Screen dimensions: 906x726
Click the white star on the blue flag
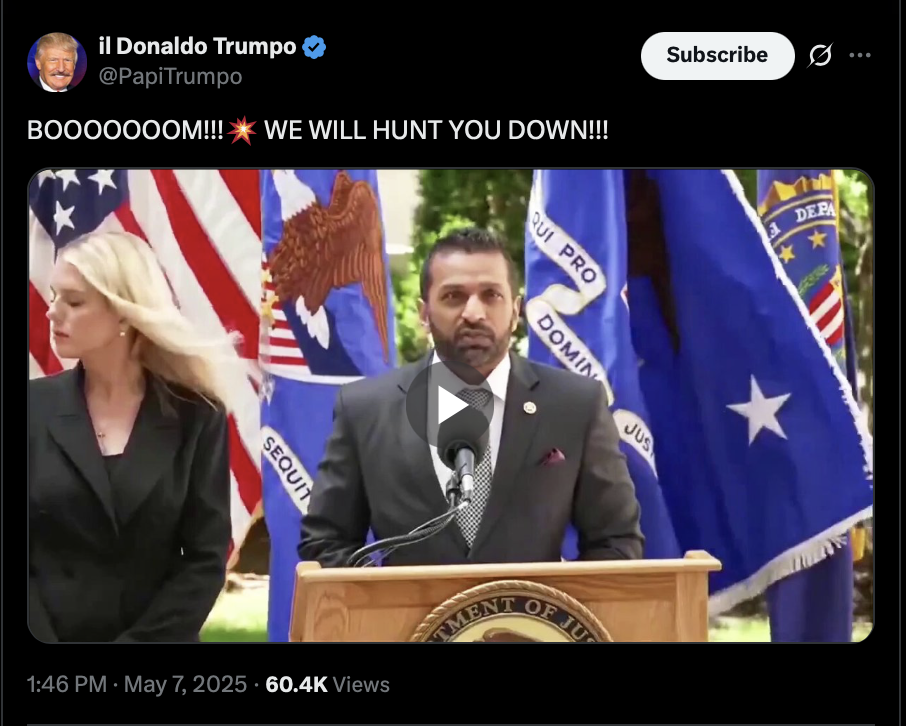coord(758,409)
